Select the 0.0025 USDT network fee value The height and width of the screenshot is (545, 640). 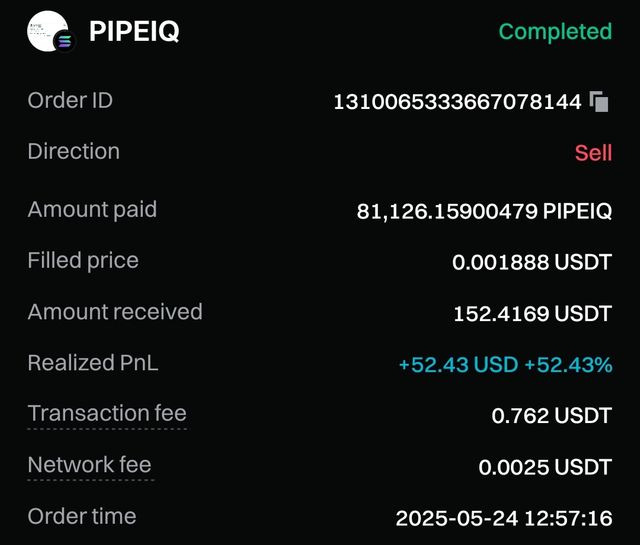[545, 467]
